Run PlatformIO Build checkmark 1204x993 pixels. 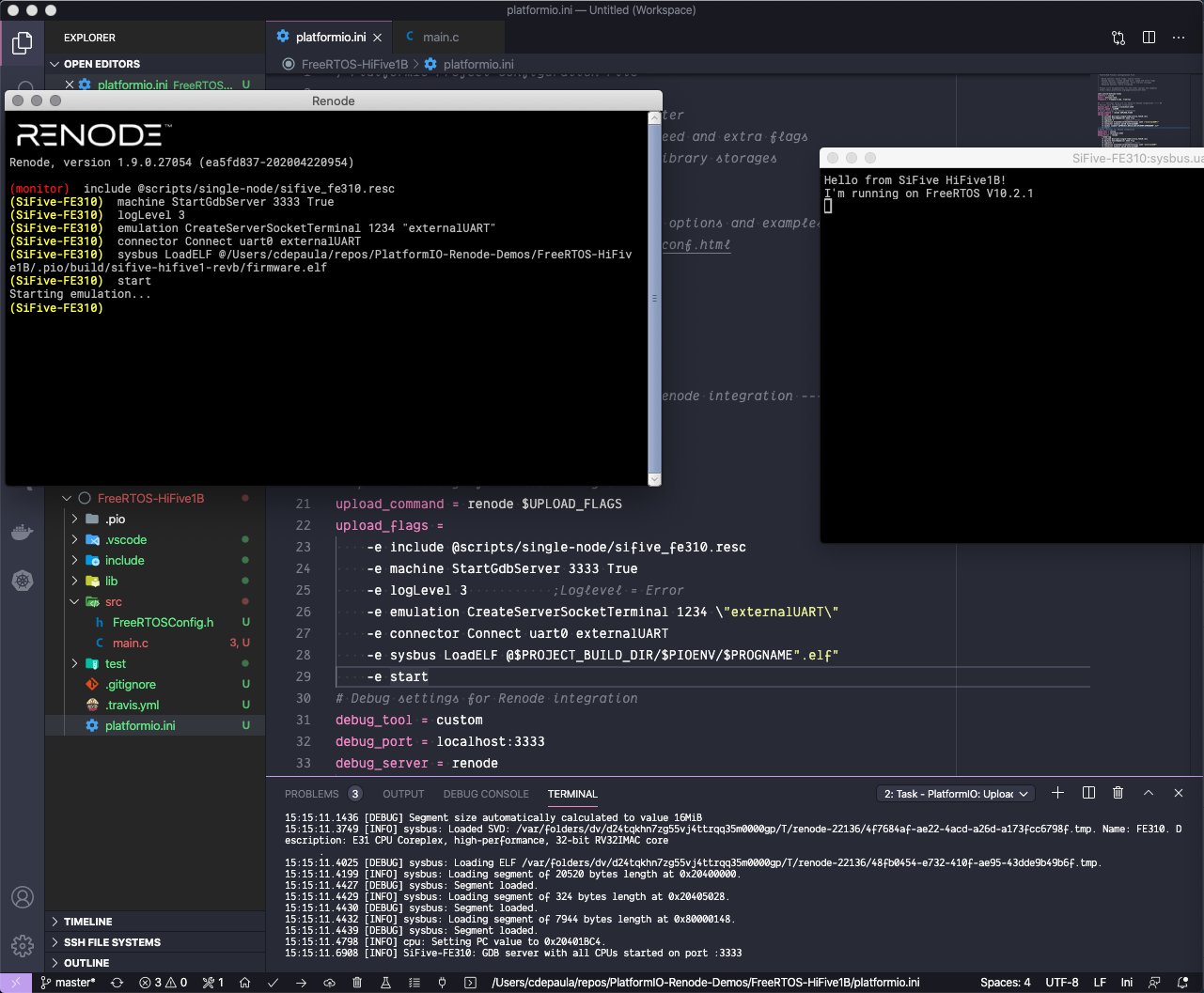[274, 983]
